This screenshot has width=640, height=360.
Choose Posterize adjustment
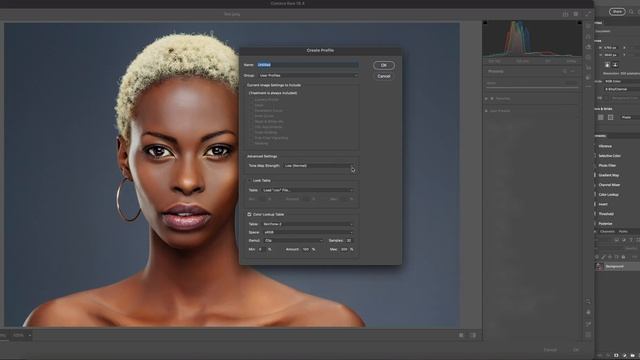pos(605,224)
